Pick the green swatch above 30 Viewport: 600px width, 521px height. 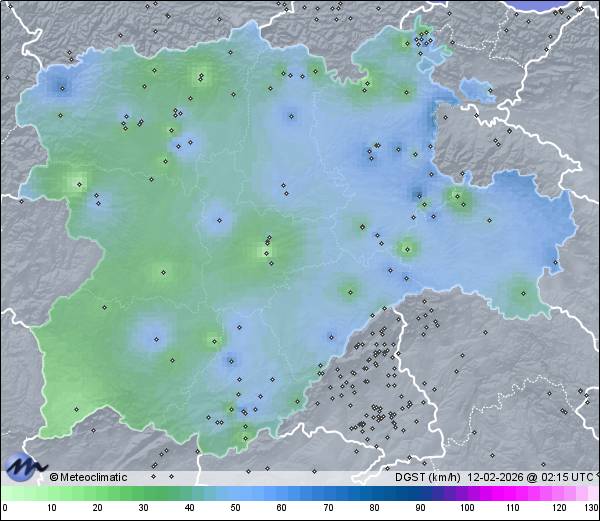[x=143, y=493]
